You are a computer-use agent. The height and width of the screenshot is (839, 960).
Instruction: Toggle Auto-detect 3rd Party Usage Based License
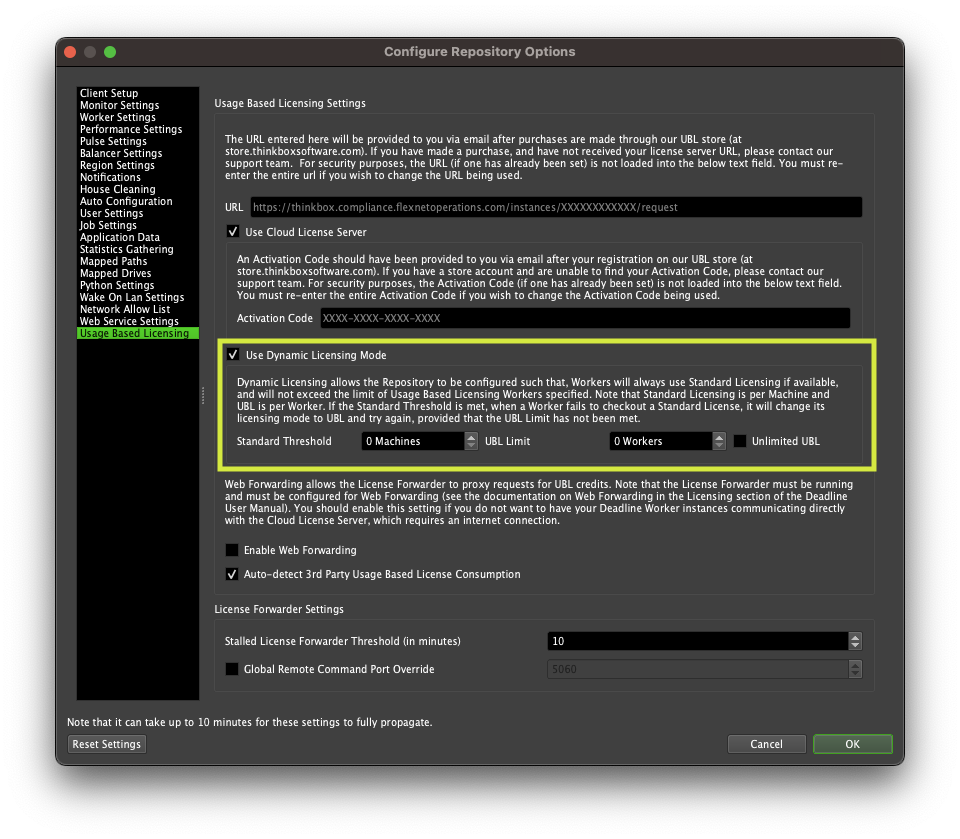click(x=231, y=574)
